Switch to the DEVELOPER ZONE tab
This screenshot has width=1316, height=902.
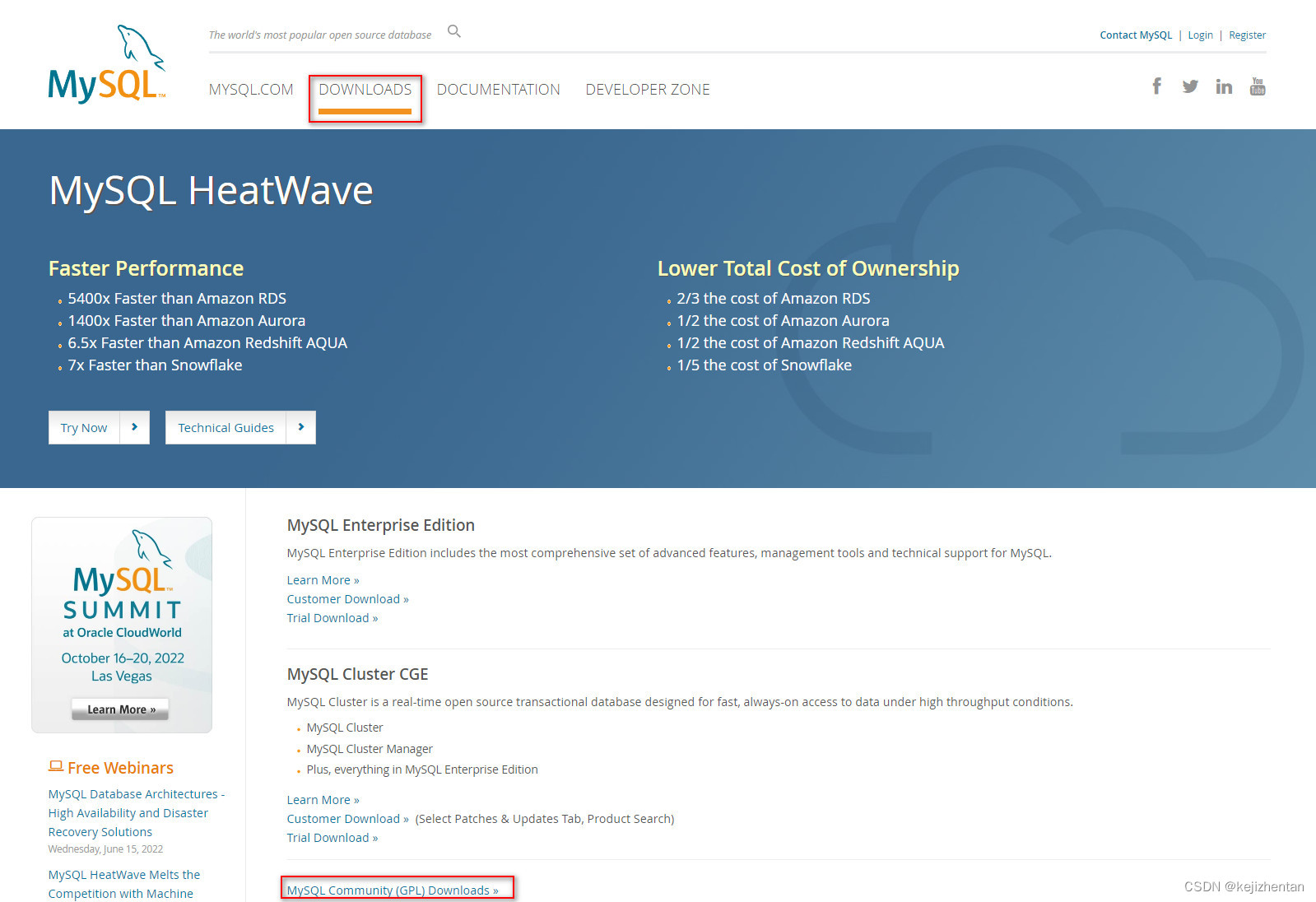click(648, 90)
